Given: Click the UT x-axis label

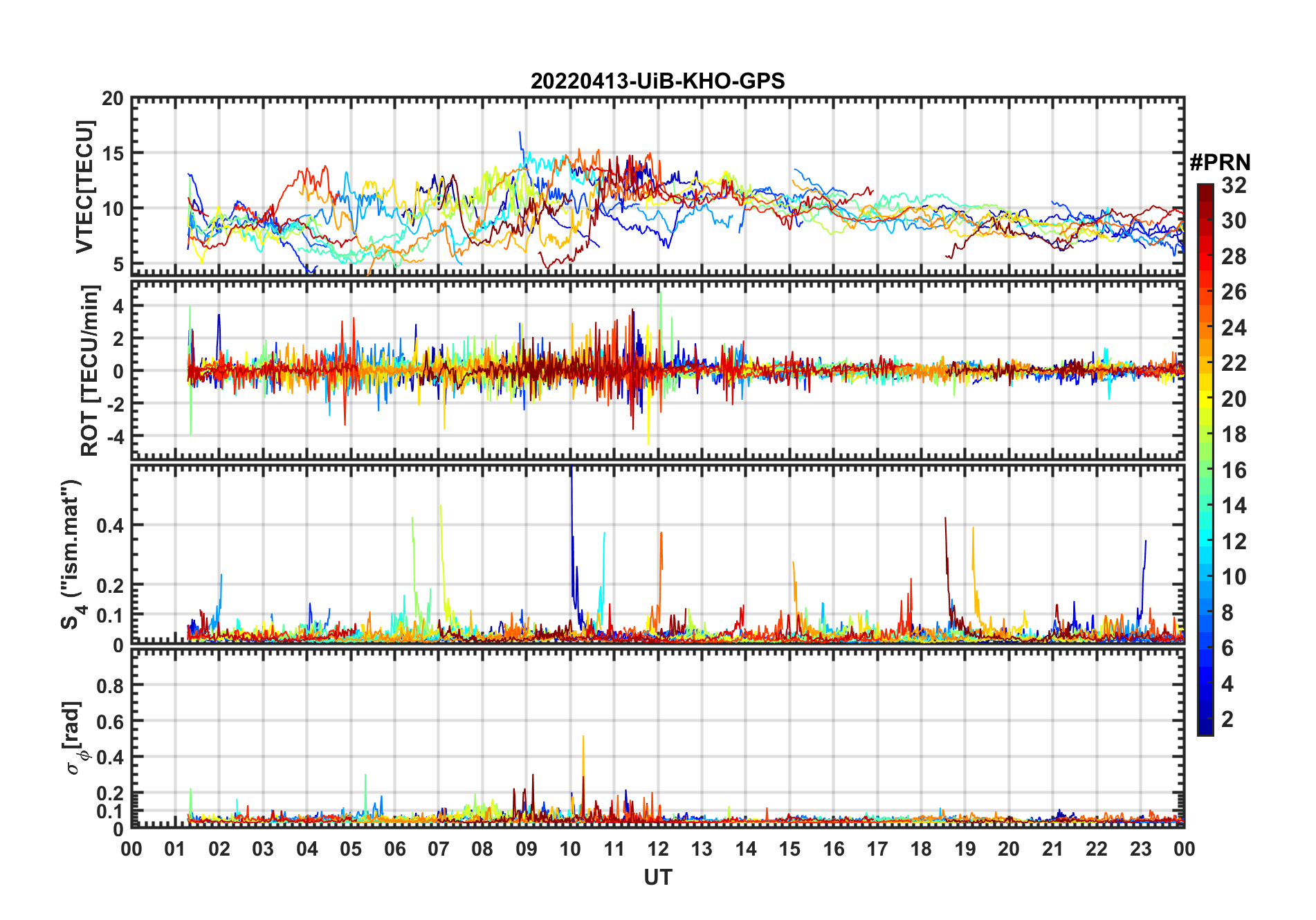Looking at the screenshot, I should (658, 877).
